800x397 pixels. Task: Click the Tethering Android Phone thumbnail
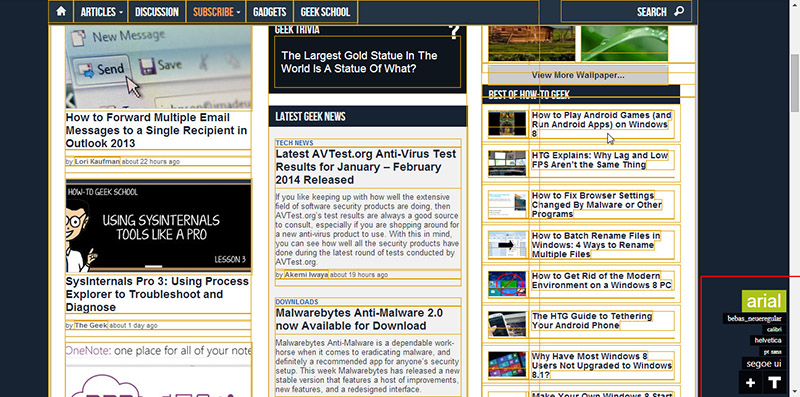507,325
